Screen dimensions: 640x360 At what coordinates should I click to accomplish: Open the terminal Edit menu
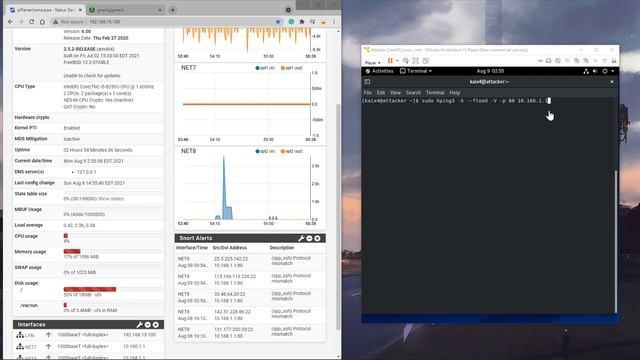[380, 93]
